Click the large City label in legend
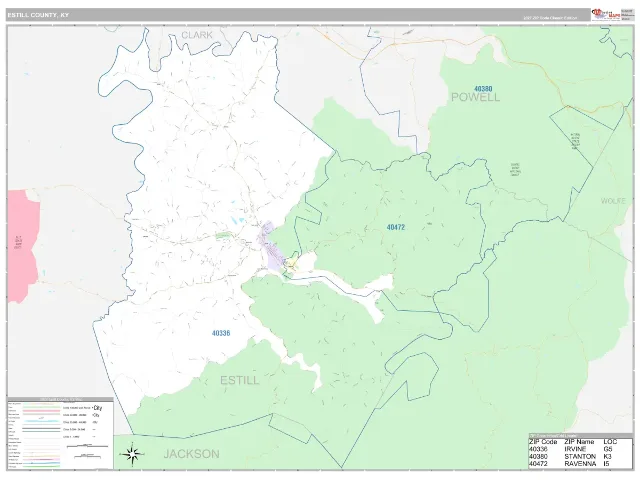 coord(98,408)
